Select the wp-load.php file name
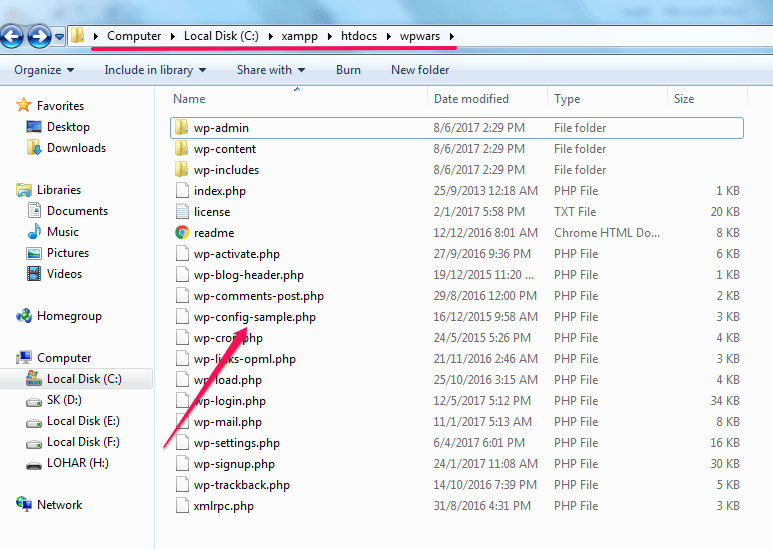This screenshot has height=550, width=773. [x=227, y=380]
